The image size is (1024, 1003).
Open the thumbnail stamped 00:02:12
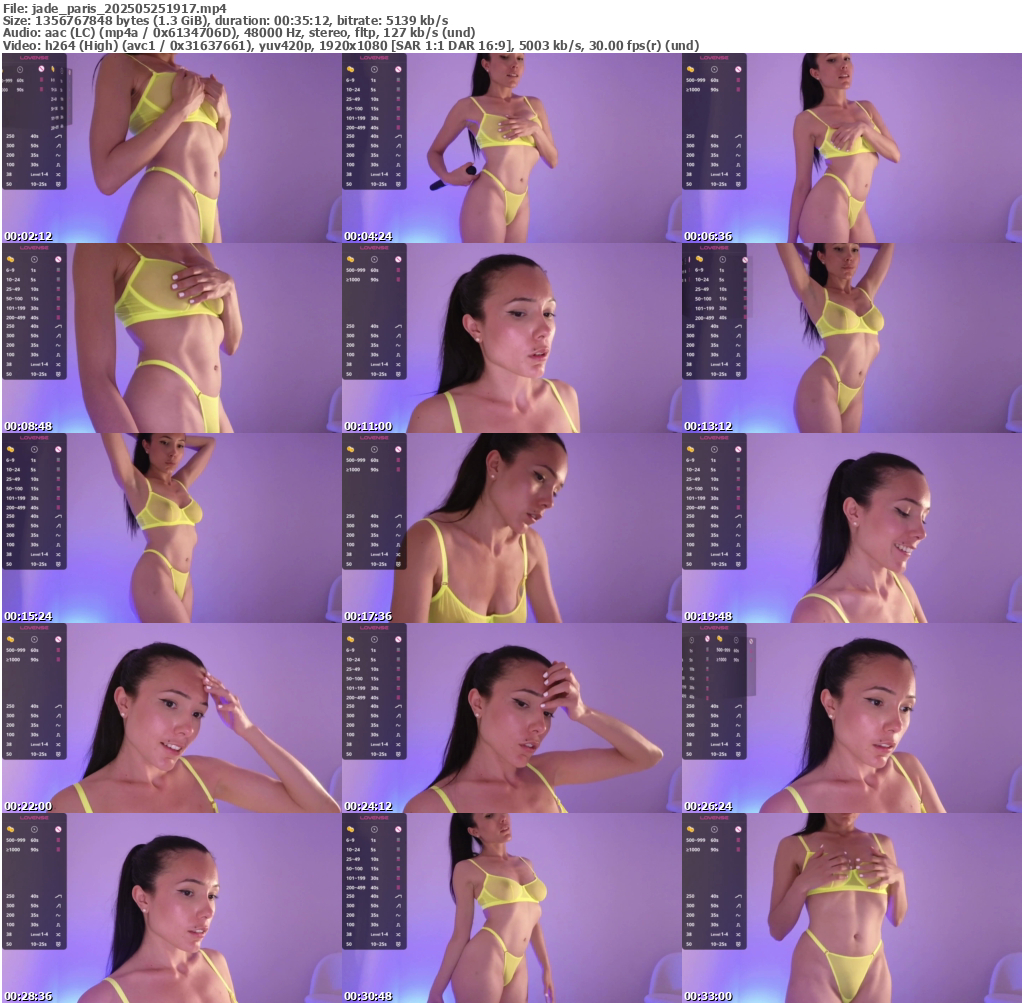(x=171, y=148)
